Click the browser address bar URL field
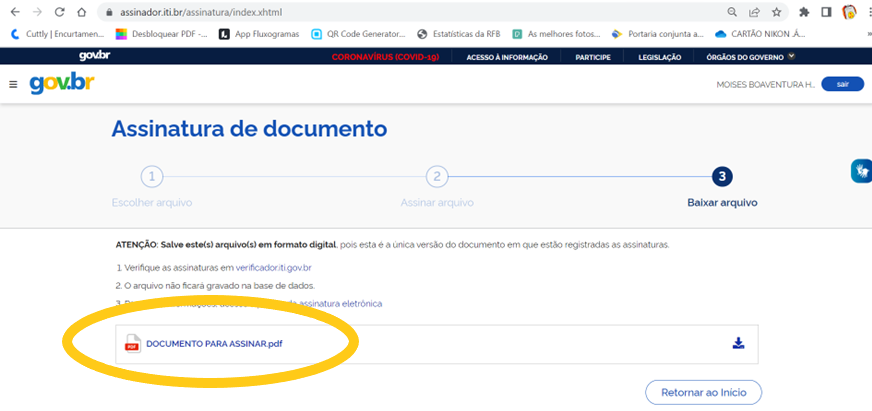This screenshot has height=411, width=872. point(400,12)
